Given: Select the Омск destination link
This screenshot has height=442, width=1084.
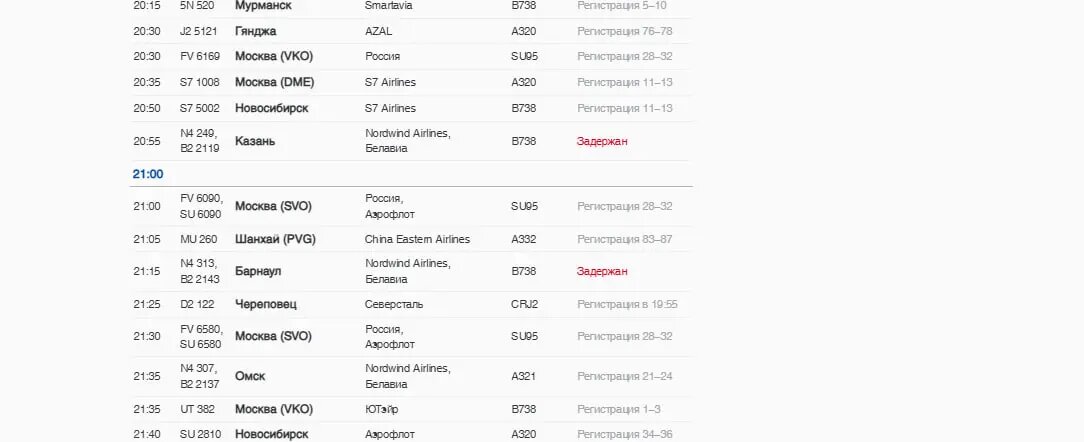Looking at the screenshot, I should 250,376.
